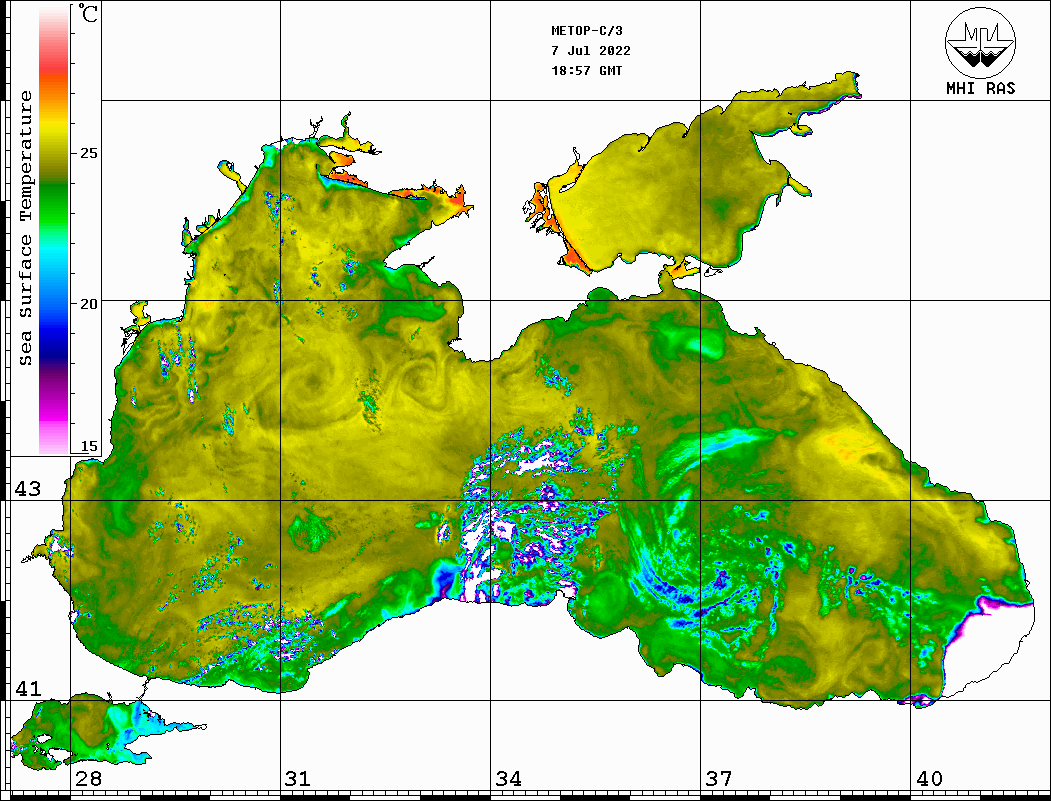Click the longitude label "40"

(929, 778)
